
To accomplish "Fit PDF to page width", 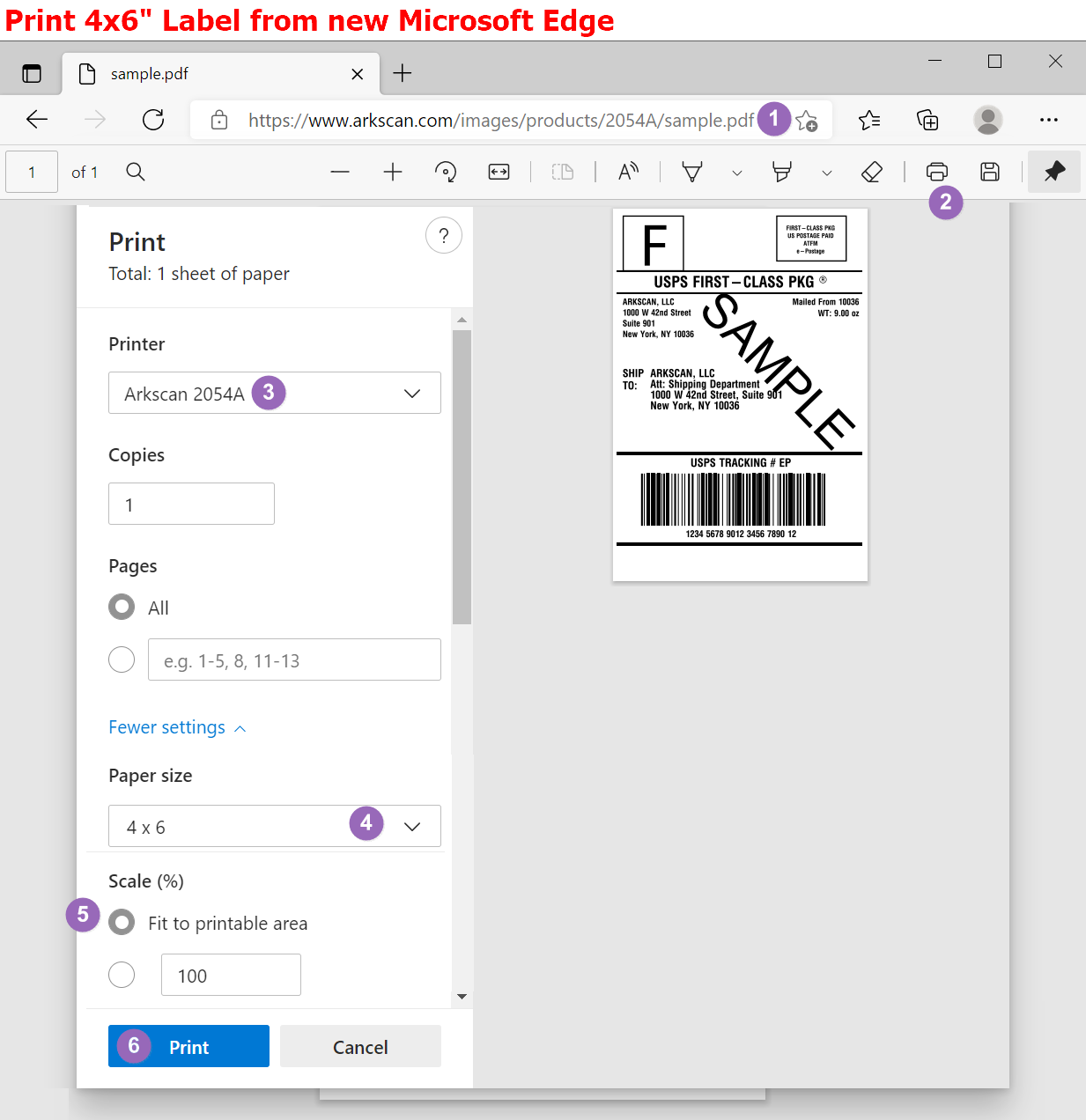I will click(x=499, y=172).
